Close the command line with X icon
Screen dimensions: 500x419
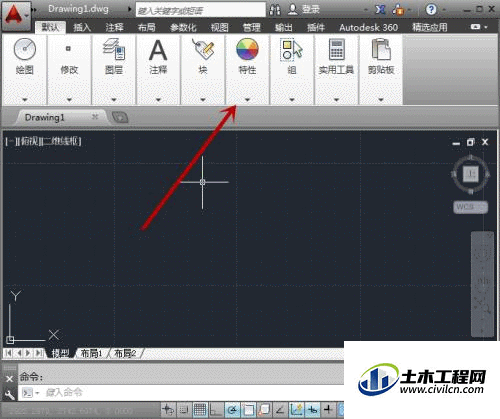(x=10, y=379)
